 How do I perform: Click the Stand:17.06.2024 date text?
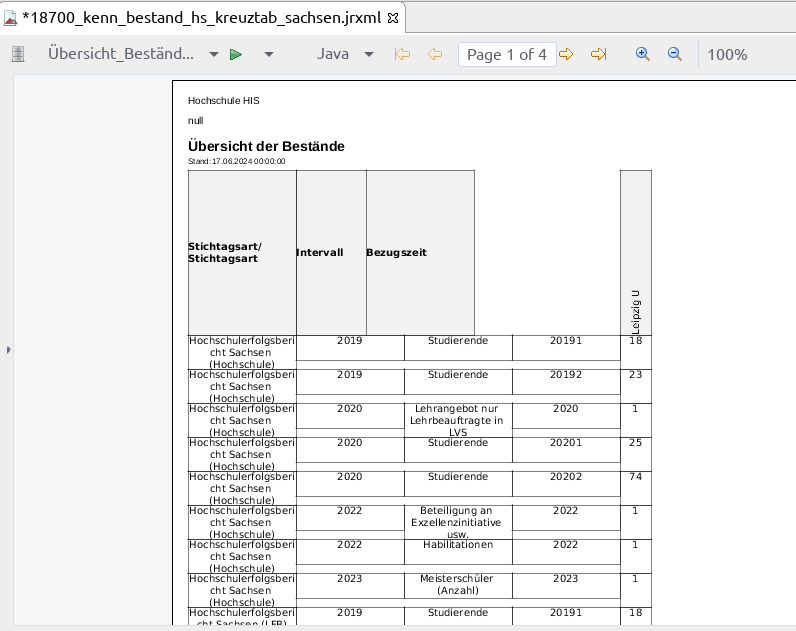[x=237, y=161]
